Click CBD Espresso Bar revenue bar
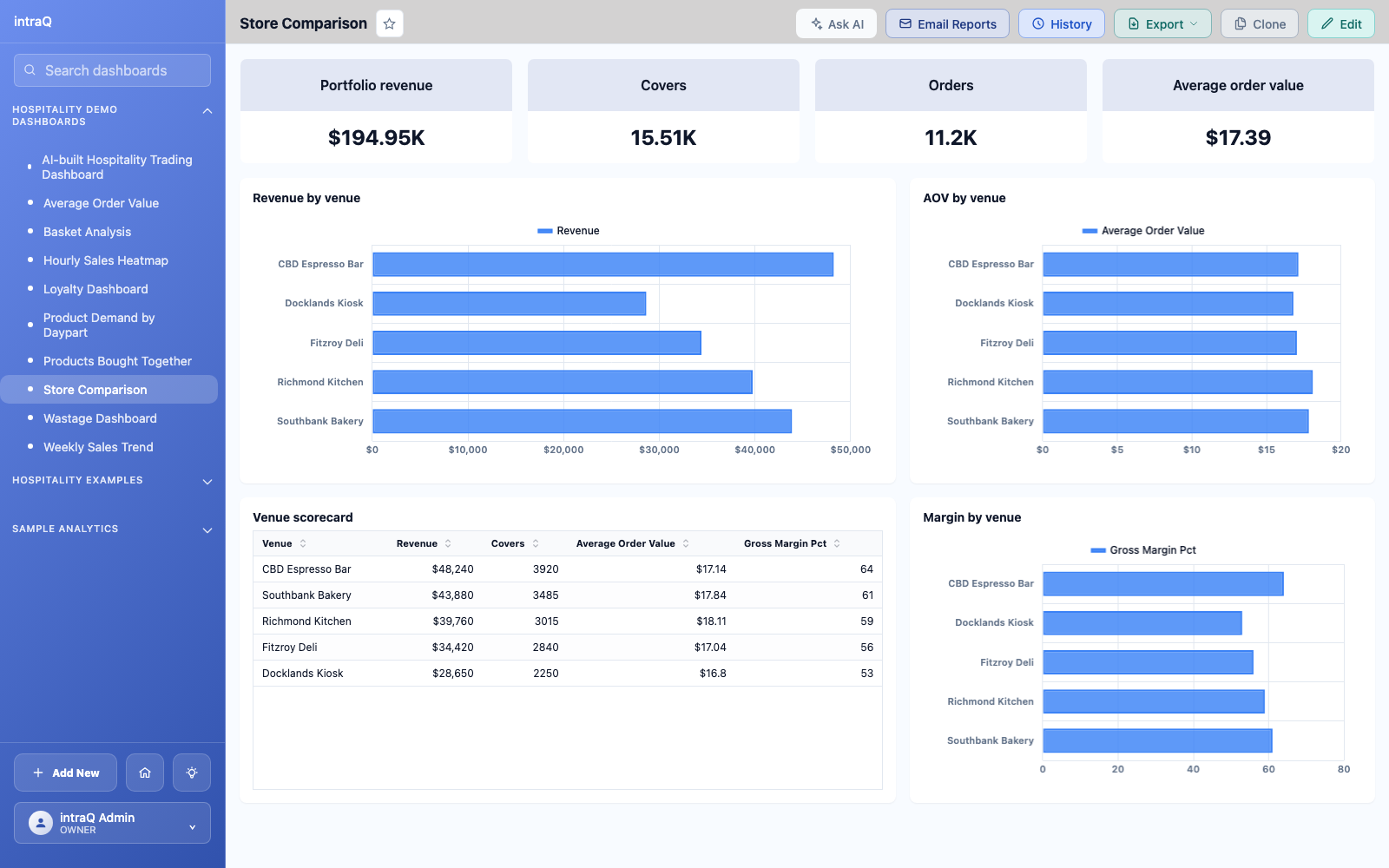Viewport: 1389px width, 868px height. pos(602,265)
